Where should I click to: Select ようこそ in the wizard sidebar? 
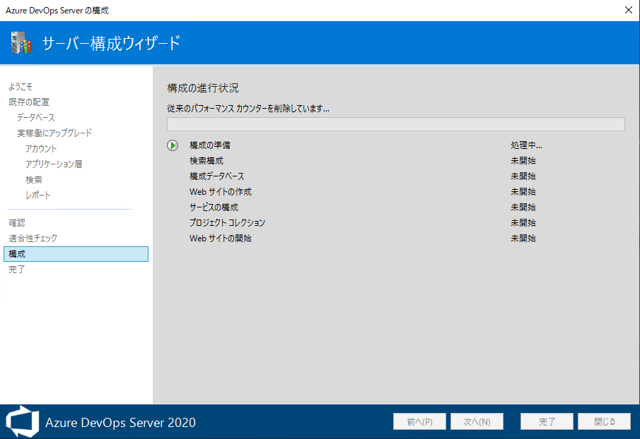click(x=20, y=86)
